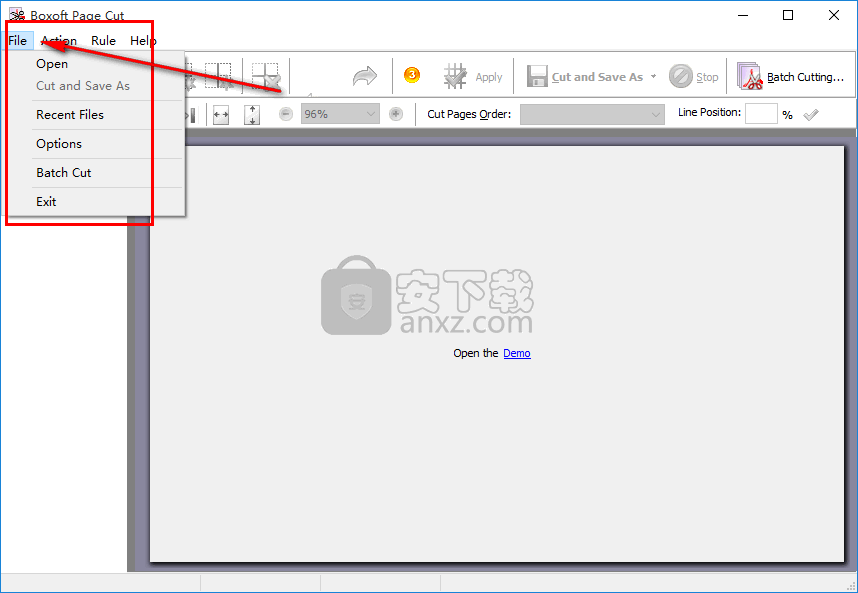The width and height of the screenshot is (858, 593).
Task: Click the Stop button
Action: (x=694, y=77)
